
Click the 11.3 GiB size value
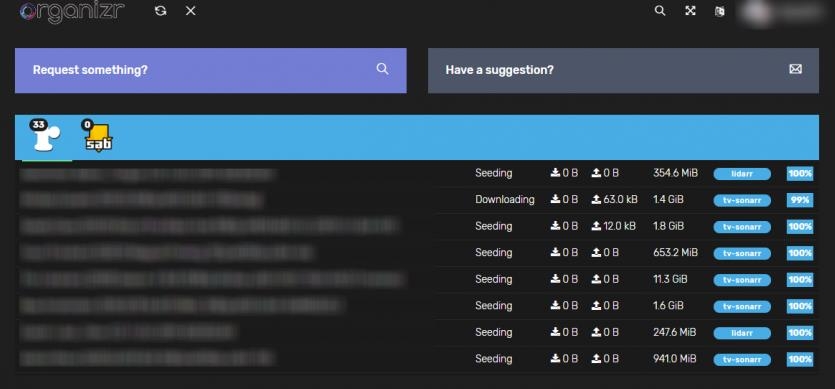(670, 279)
